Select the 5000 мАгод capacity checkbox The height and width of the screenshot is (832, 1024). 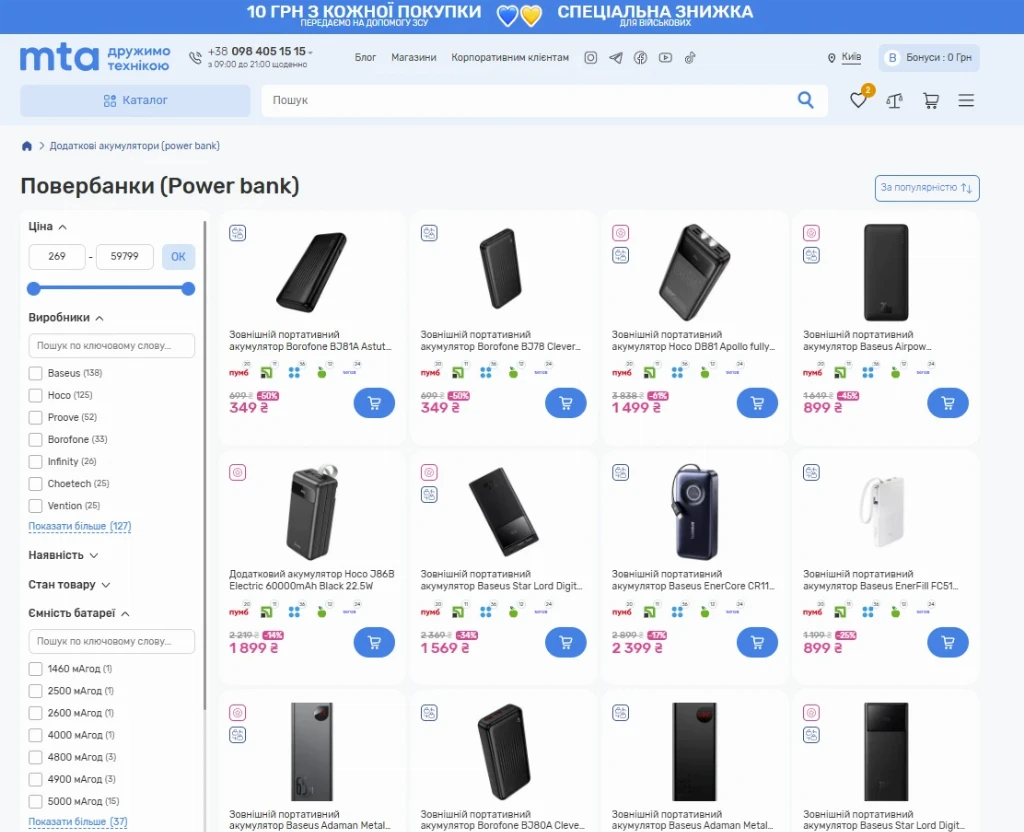(x=35, y=801)
